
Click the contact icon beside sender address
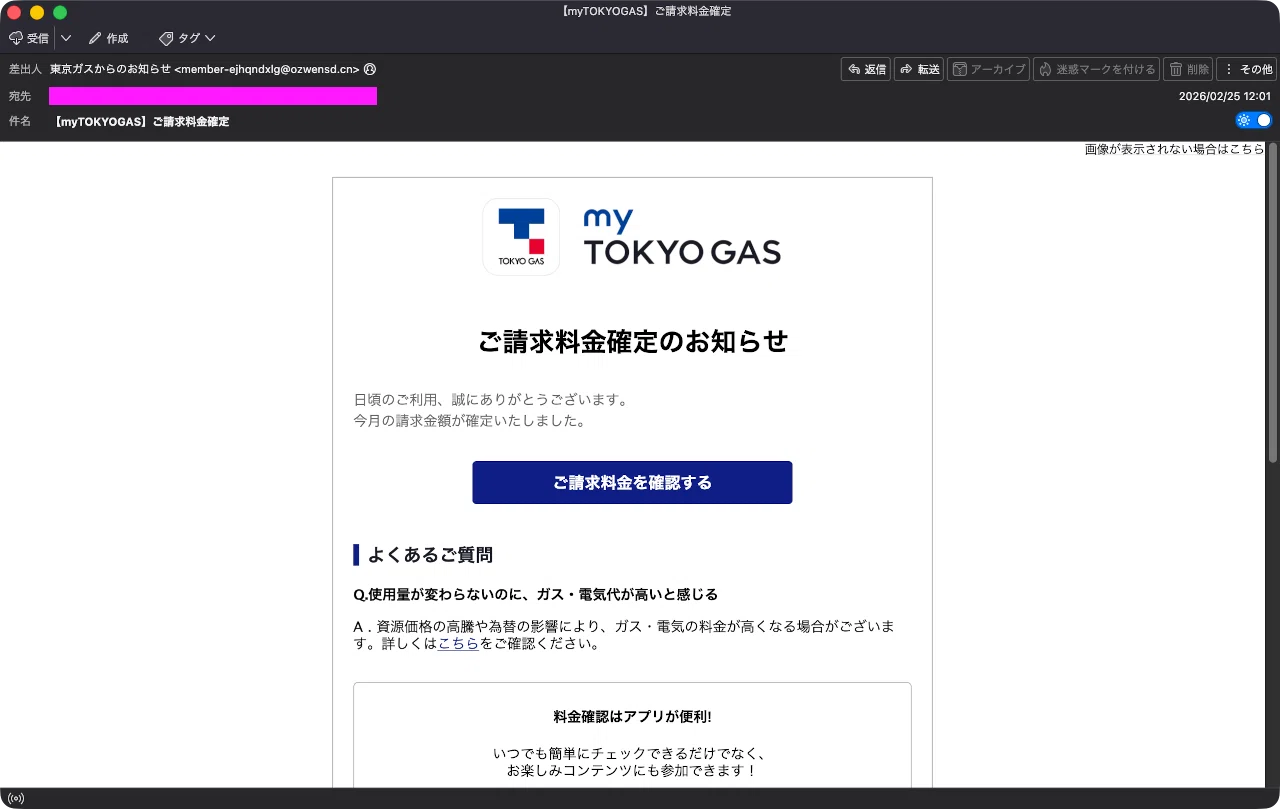[370, 69]
